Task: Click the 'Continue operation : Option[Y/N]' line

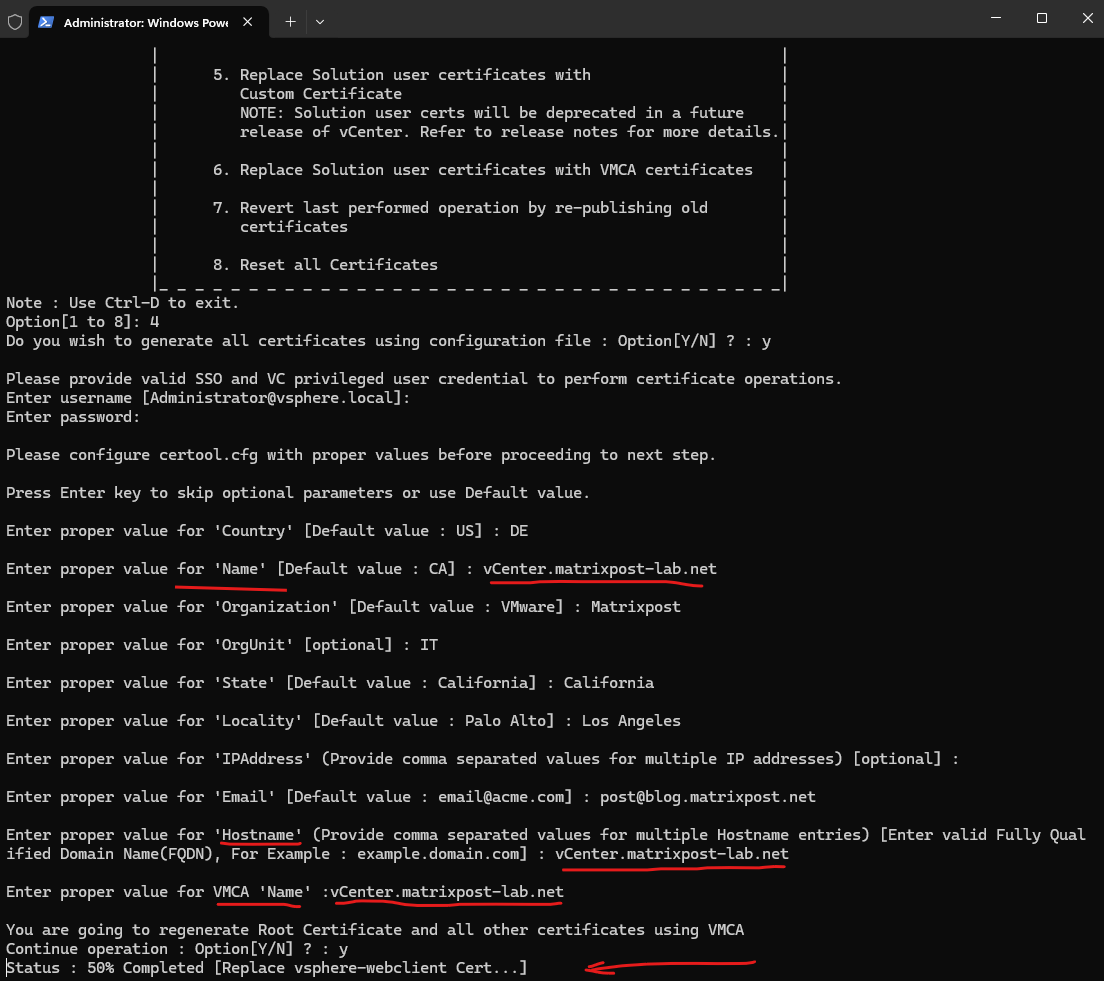Action: [177, 949]
